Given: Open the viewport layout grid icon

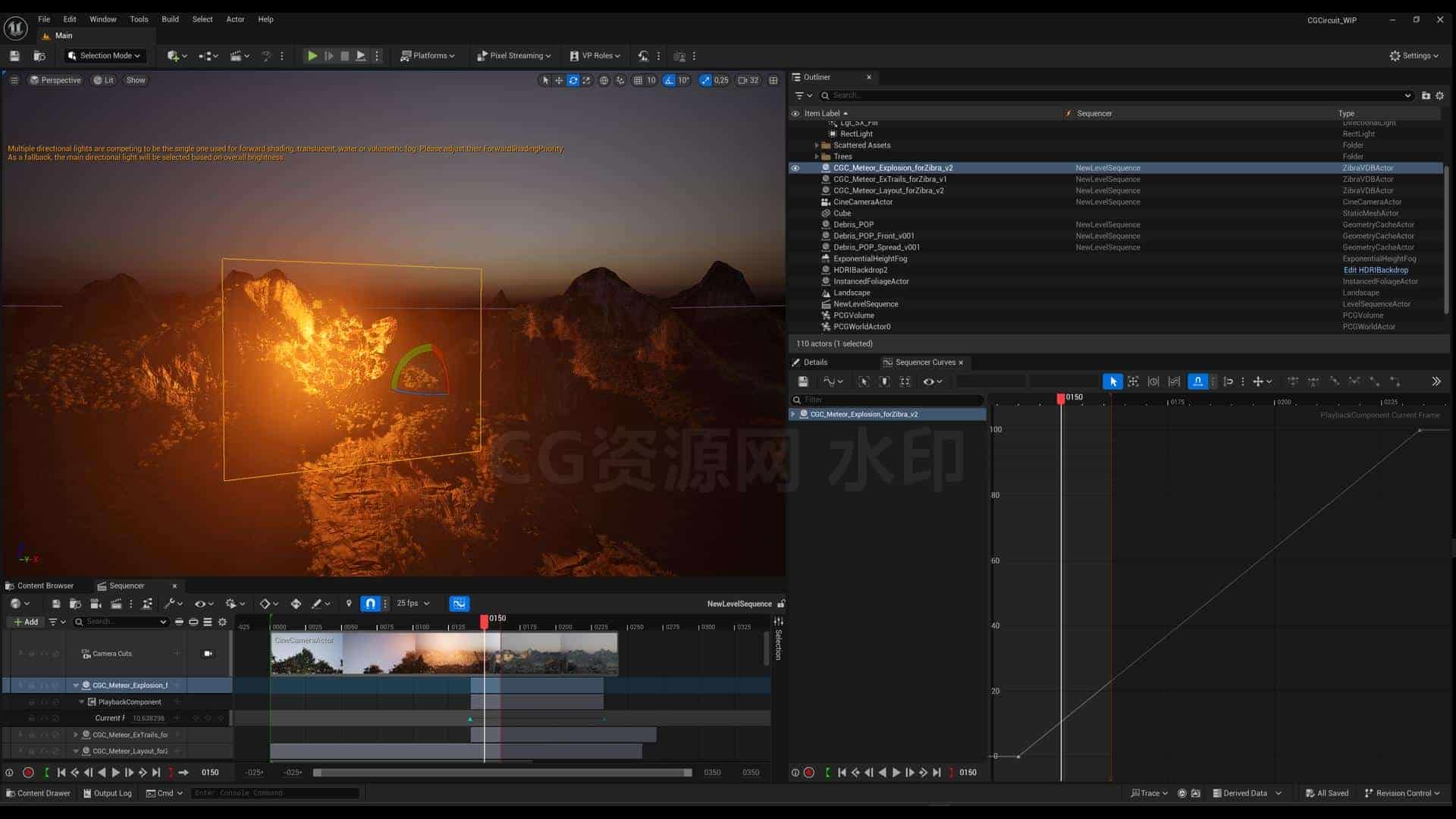Looking at the screenshot, I should pyautogui.click(x=773, y=80).
